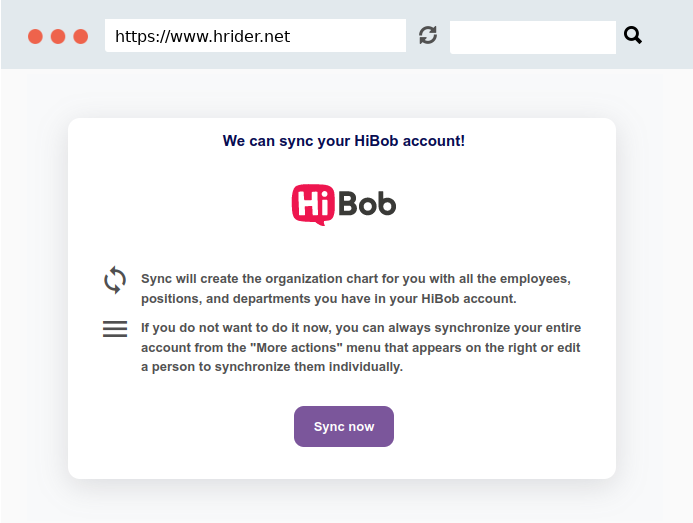Select the 'We can sync your HiBob account!' heading

(344, 141)
